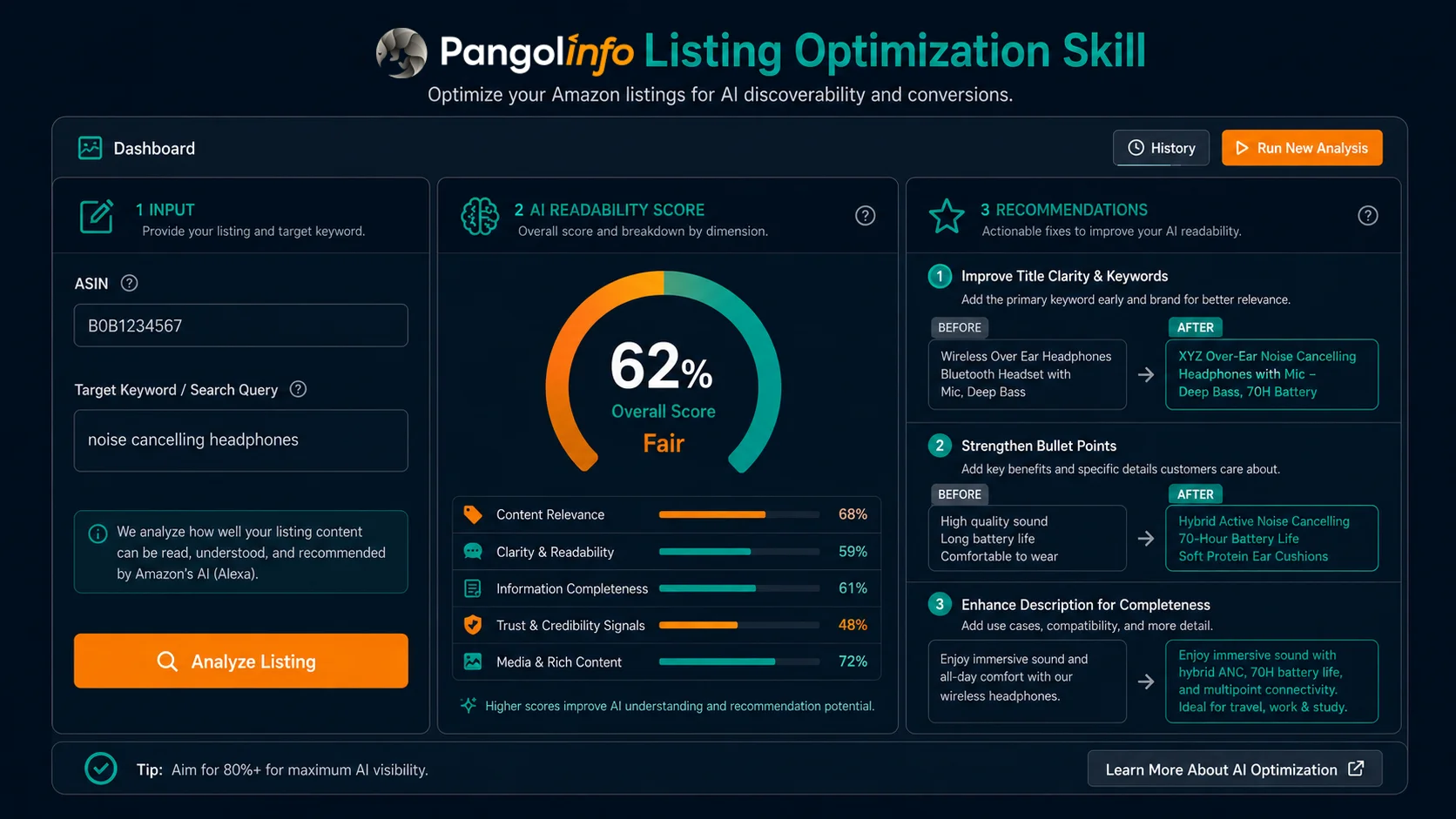This screenshot has height=819, width=1456.
Task: Click the description BEFORE box Enjoy immersive sound
Action: 1028,681
